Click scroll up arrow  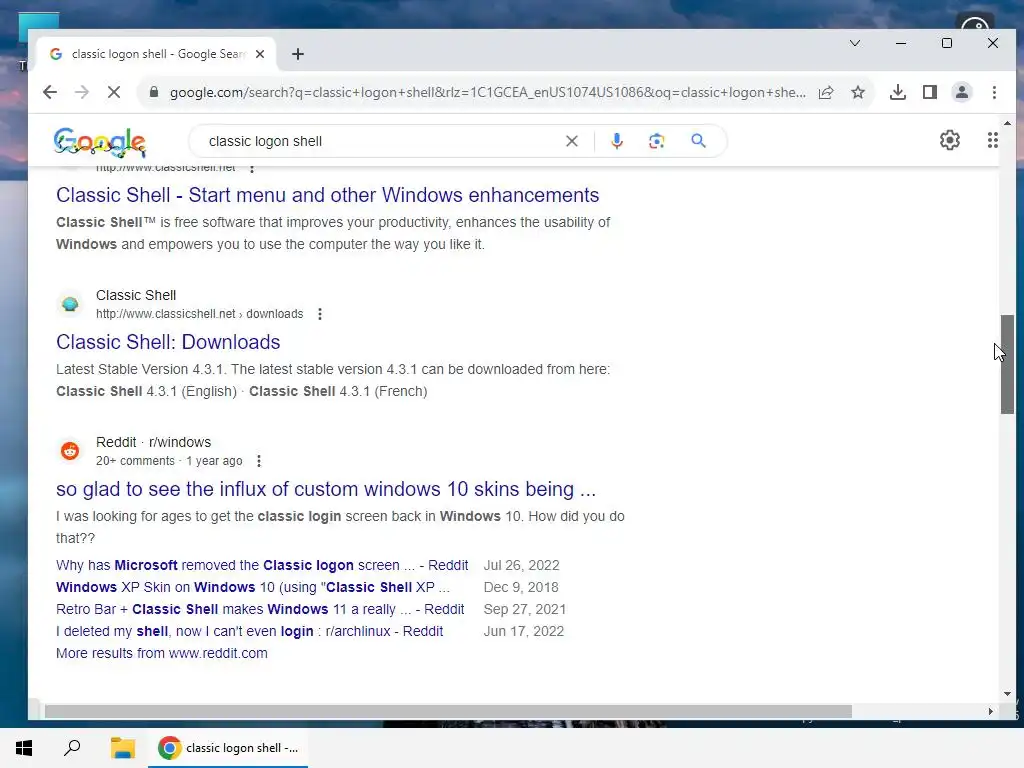1007,123
